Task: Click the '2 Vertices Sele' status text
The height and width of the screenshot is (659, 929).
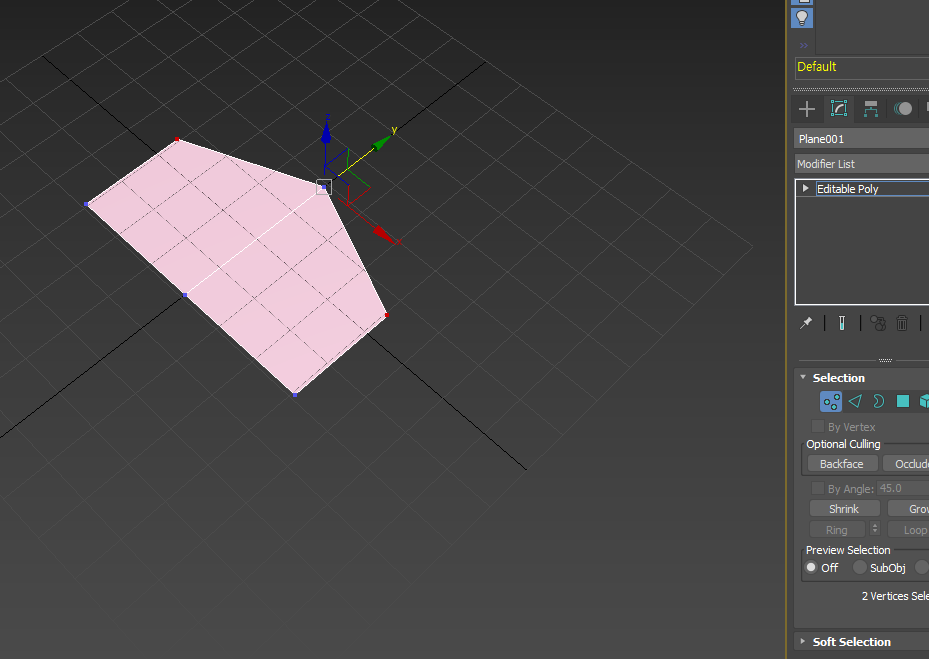Action: [x=895, y=596]
